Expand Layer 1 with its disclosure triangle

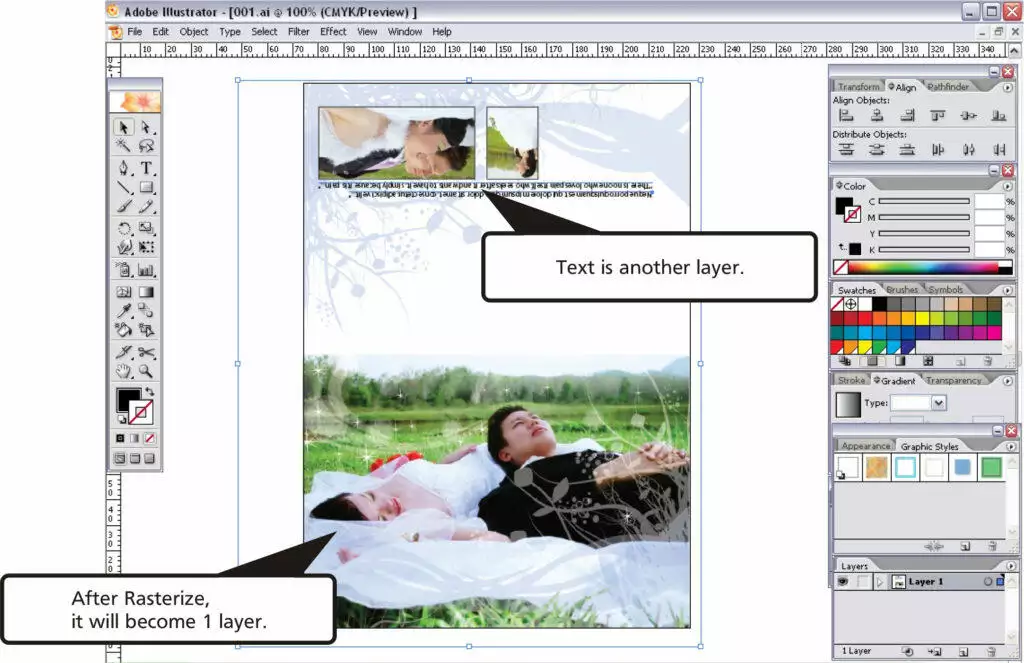coord(881,582)
